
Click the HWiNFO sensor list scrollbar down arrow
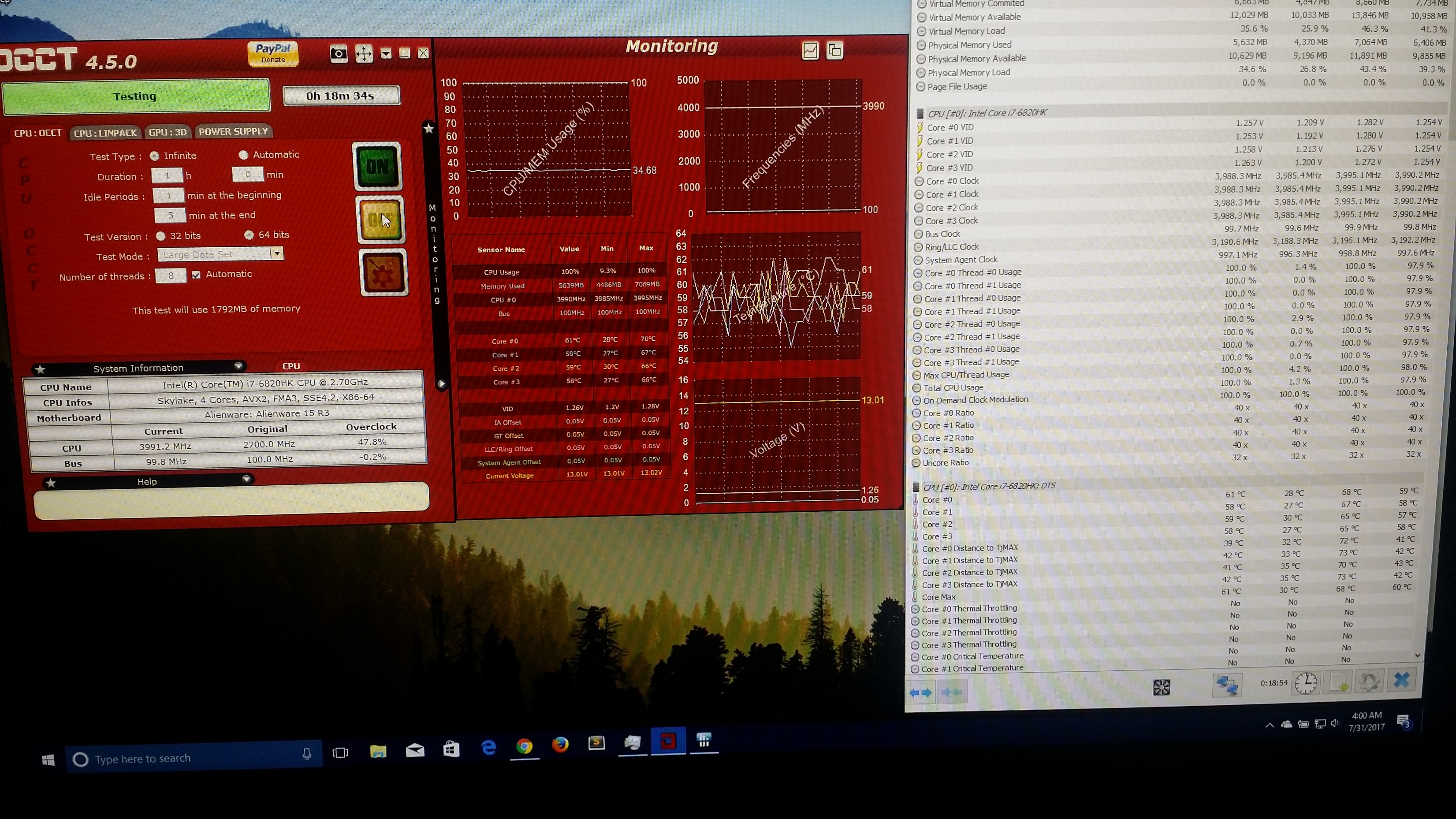point(1418,655)
